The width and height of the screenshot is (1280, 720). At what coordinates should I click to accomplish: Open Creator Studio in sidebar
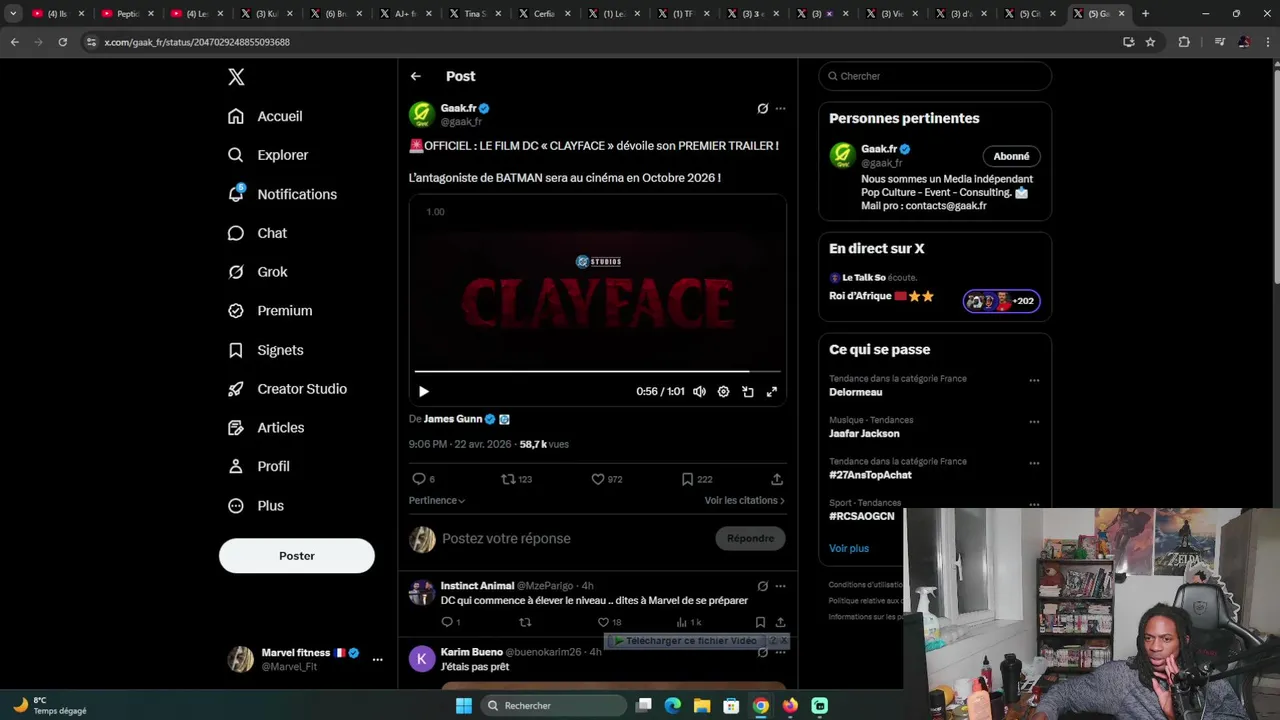(x=287, y=389)
